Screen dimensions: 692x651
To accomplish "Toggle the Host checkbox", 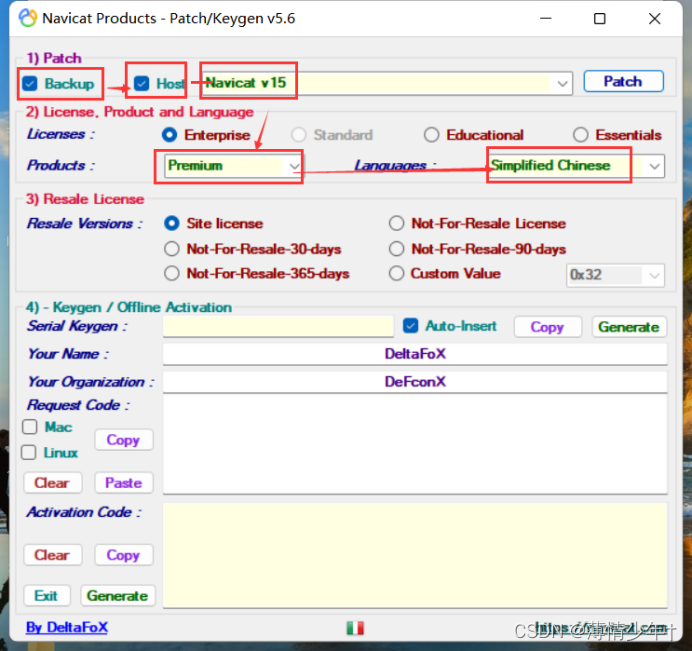I will click(x=142, y=83).
